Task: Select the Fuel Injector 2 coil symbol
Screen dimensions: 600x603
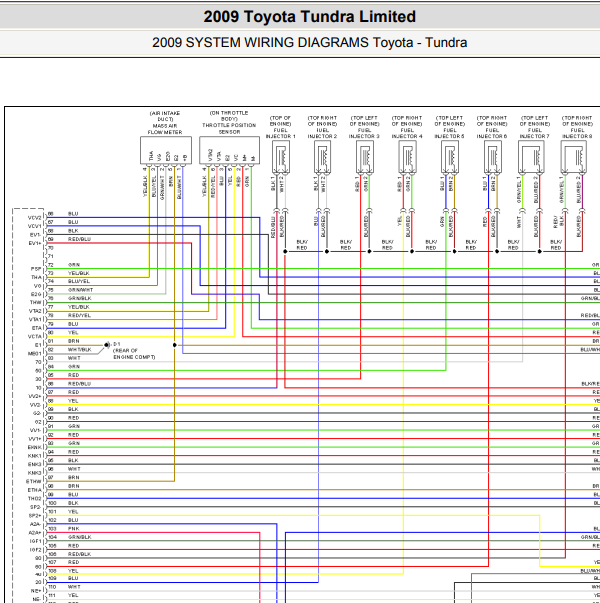Action: tap(323, 157)
